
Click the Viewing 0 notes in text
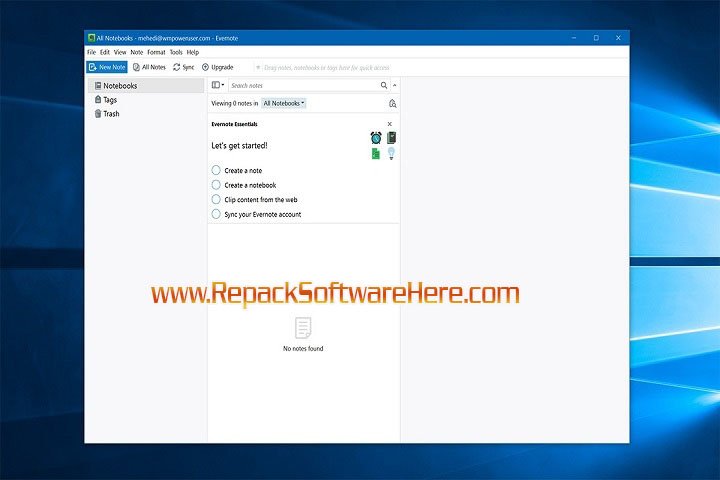pyautogui.click(x=235, y=103)
